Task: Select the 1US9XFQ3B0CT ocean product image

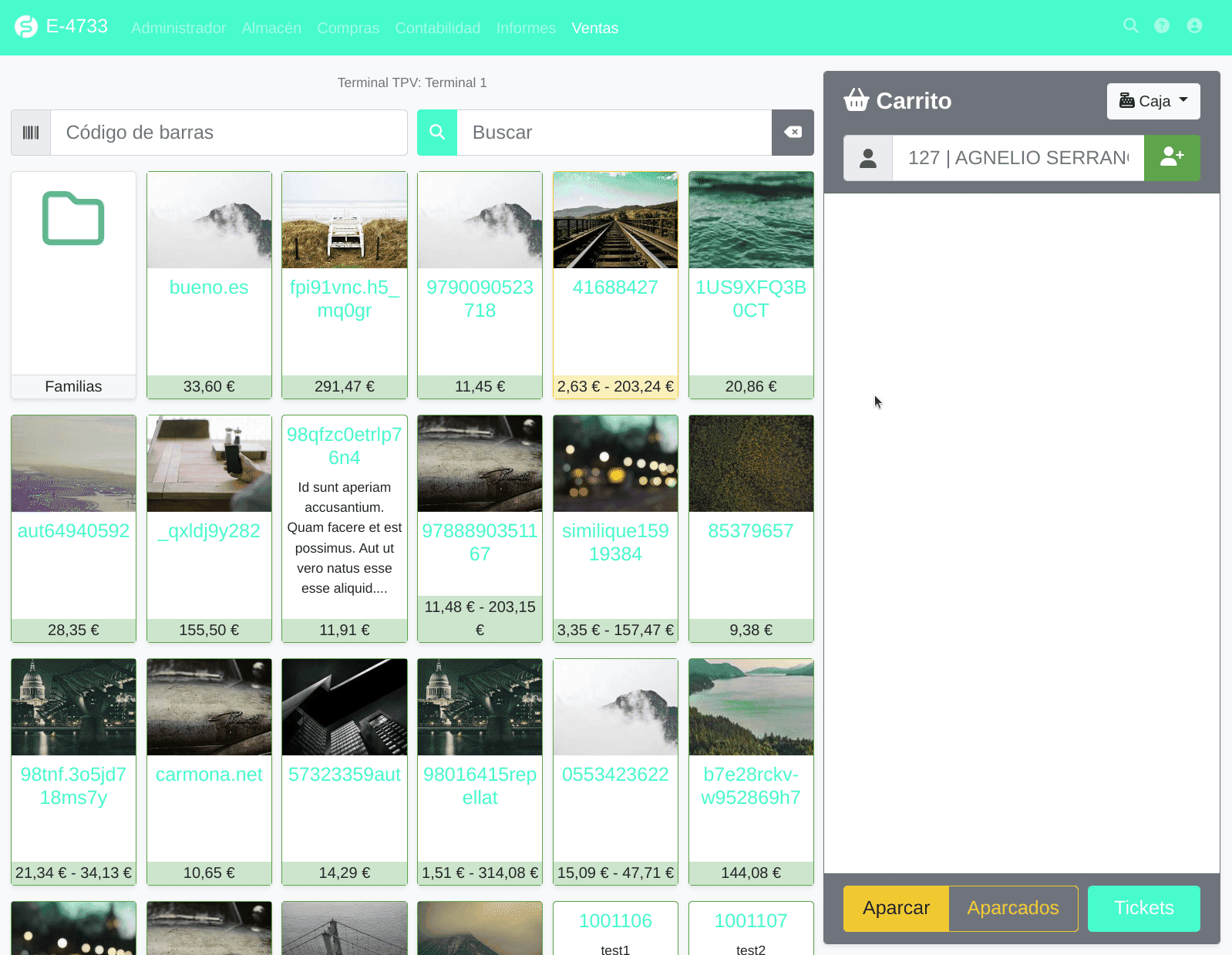Action: (751, 220)
